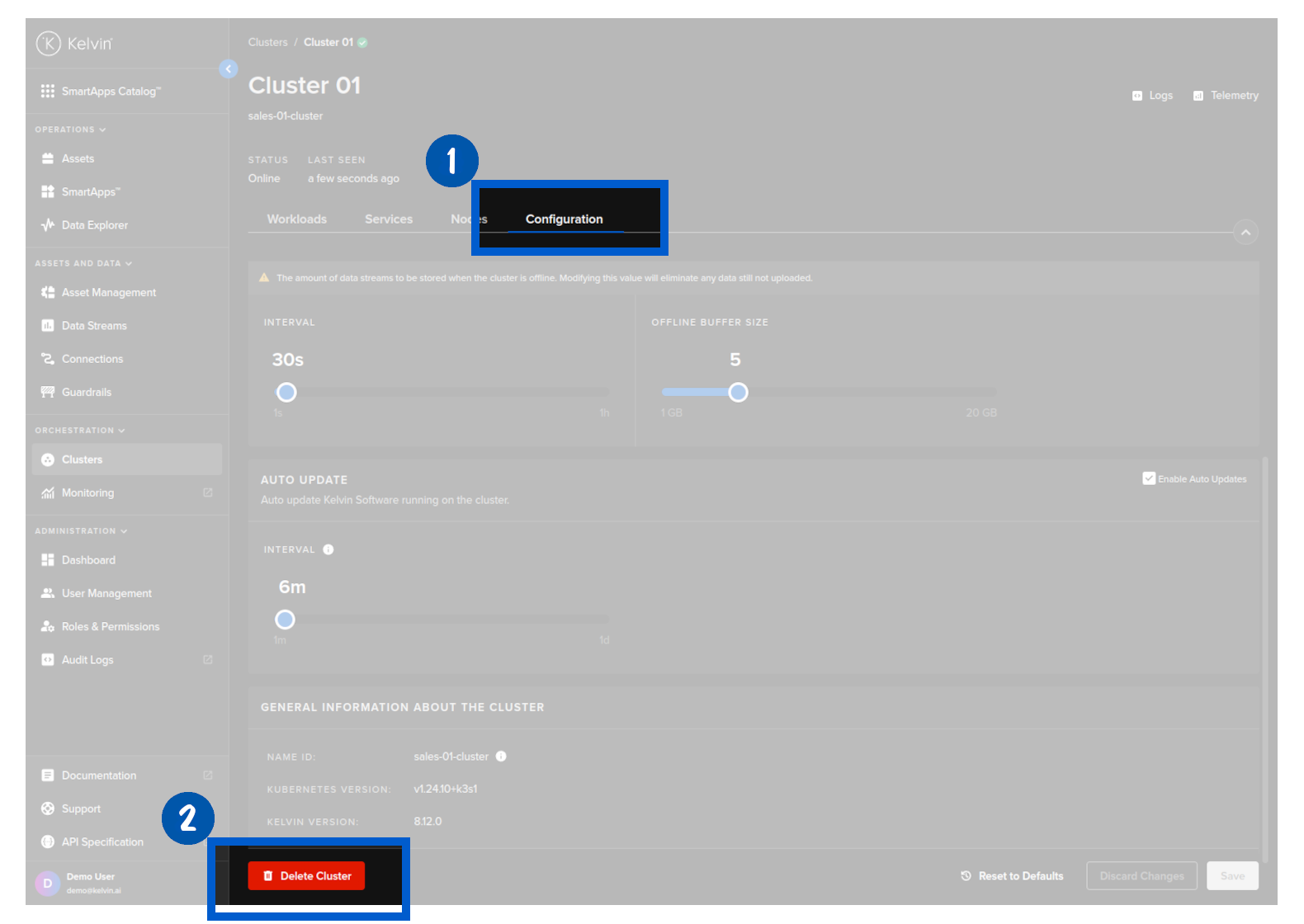1304x924 pixels.
Task: Switch to the Workloads tab
Action: (296, 219)
